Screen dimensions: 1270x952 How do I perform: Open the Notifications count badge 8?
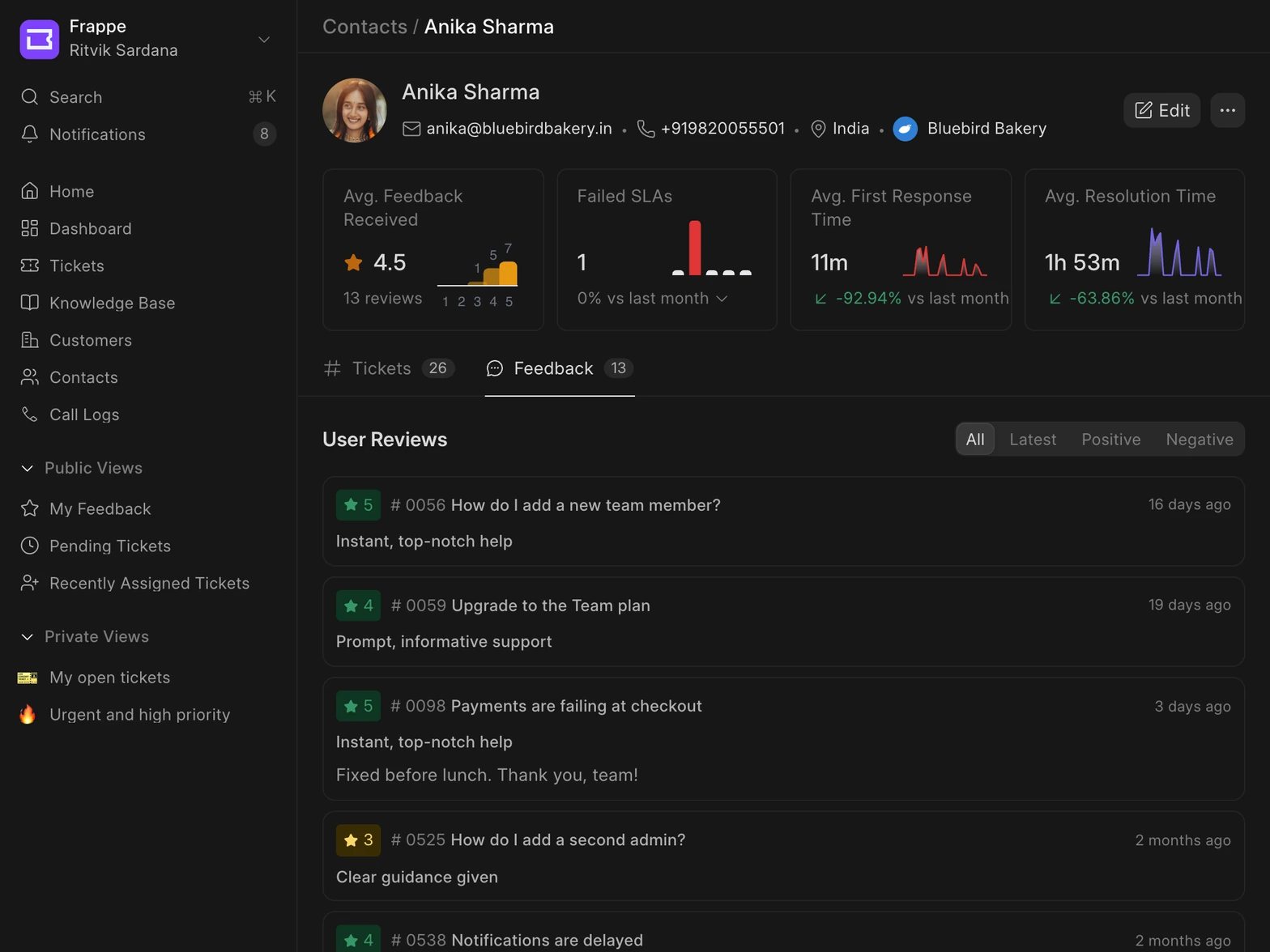(264, 134)
